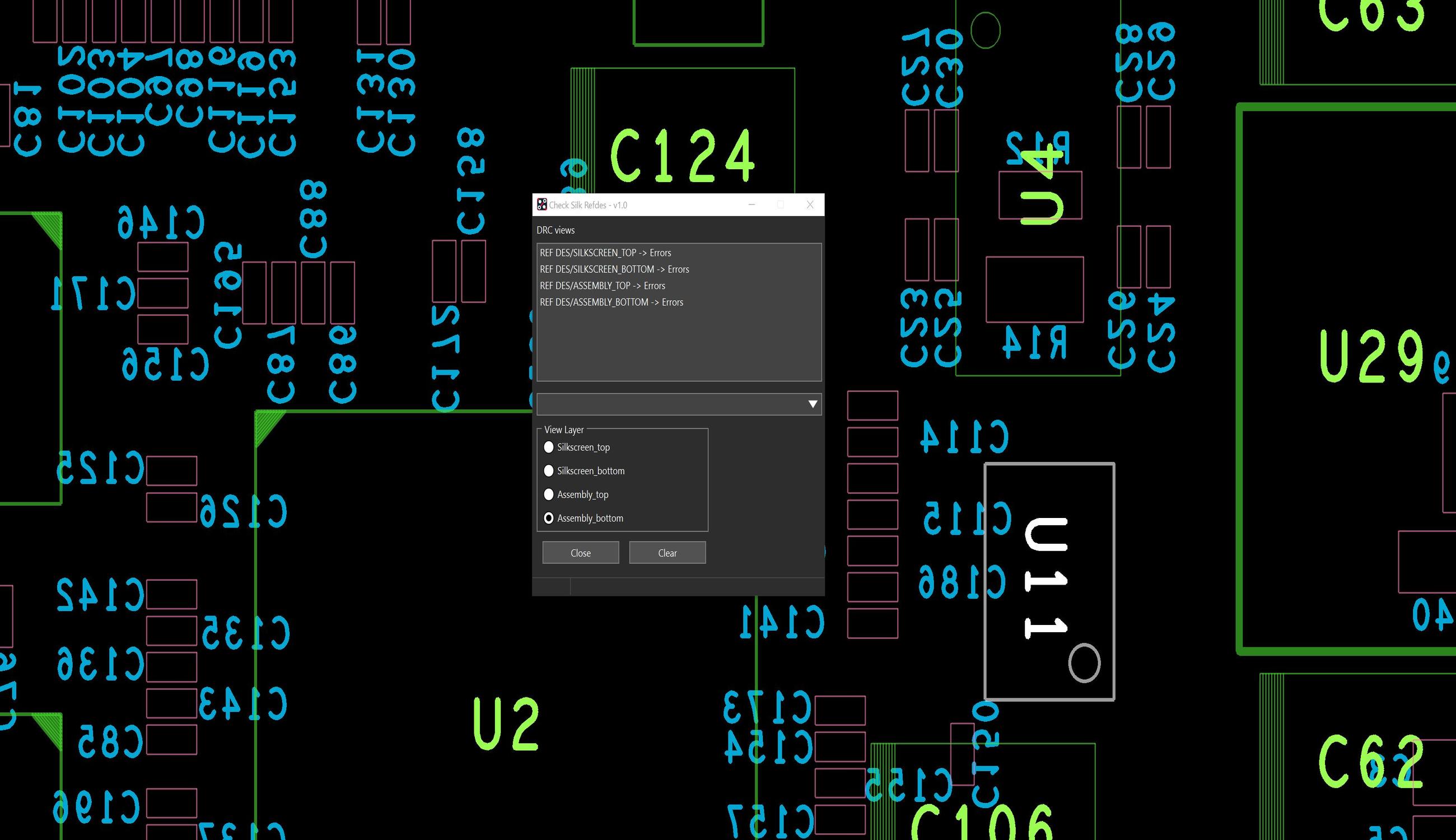Click the U11 reference designator text
Screen dimensions: 1456x840
click(x=1047, y=578)
